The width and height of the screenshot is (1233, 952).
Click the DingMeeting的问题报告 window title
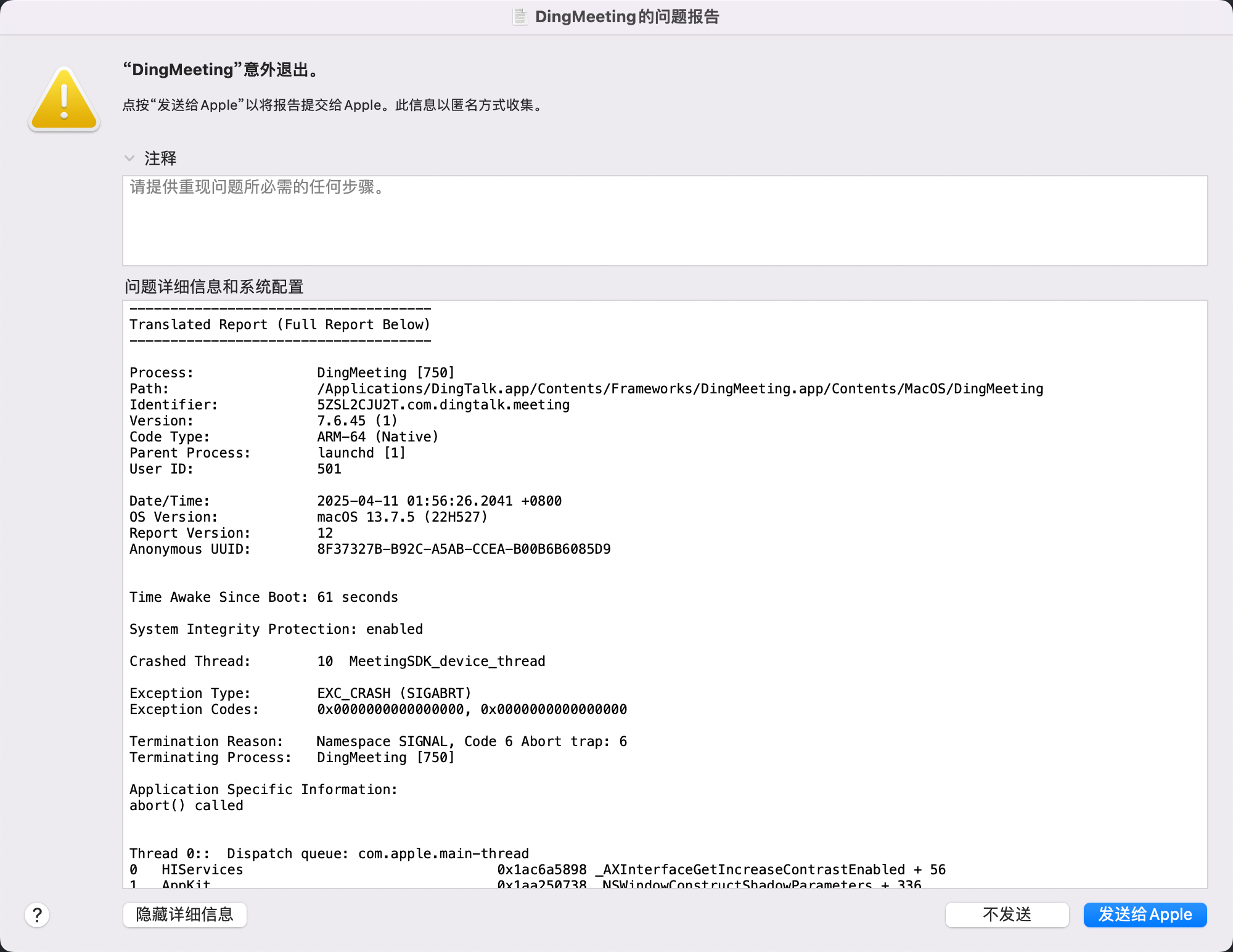(x=627, y=17)
